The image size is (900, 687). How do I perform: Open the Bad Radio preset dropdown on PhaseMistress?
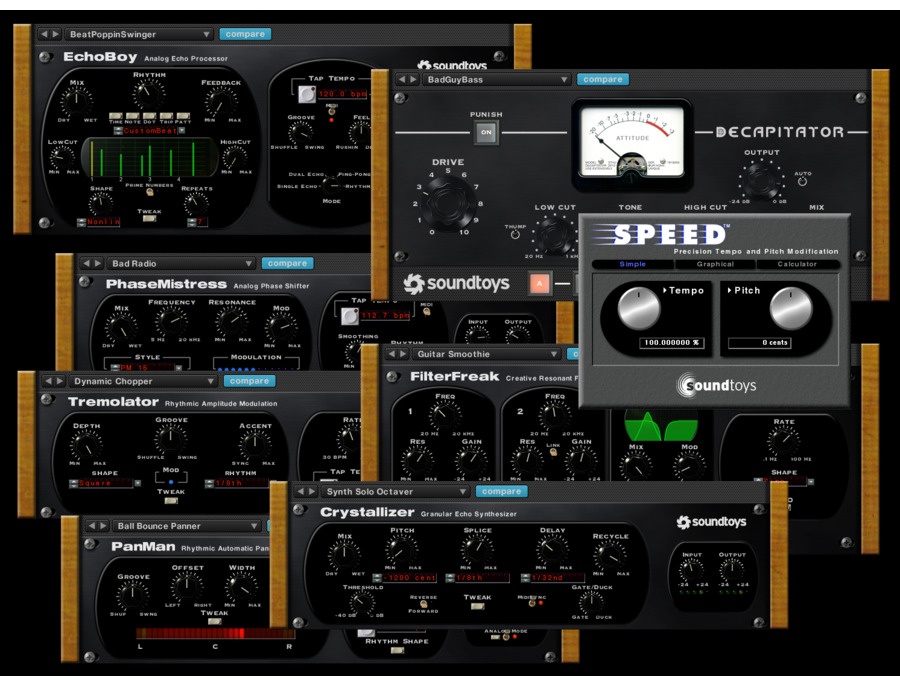178,263
